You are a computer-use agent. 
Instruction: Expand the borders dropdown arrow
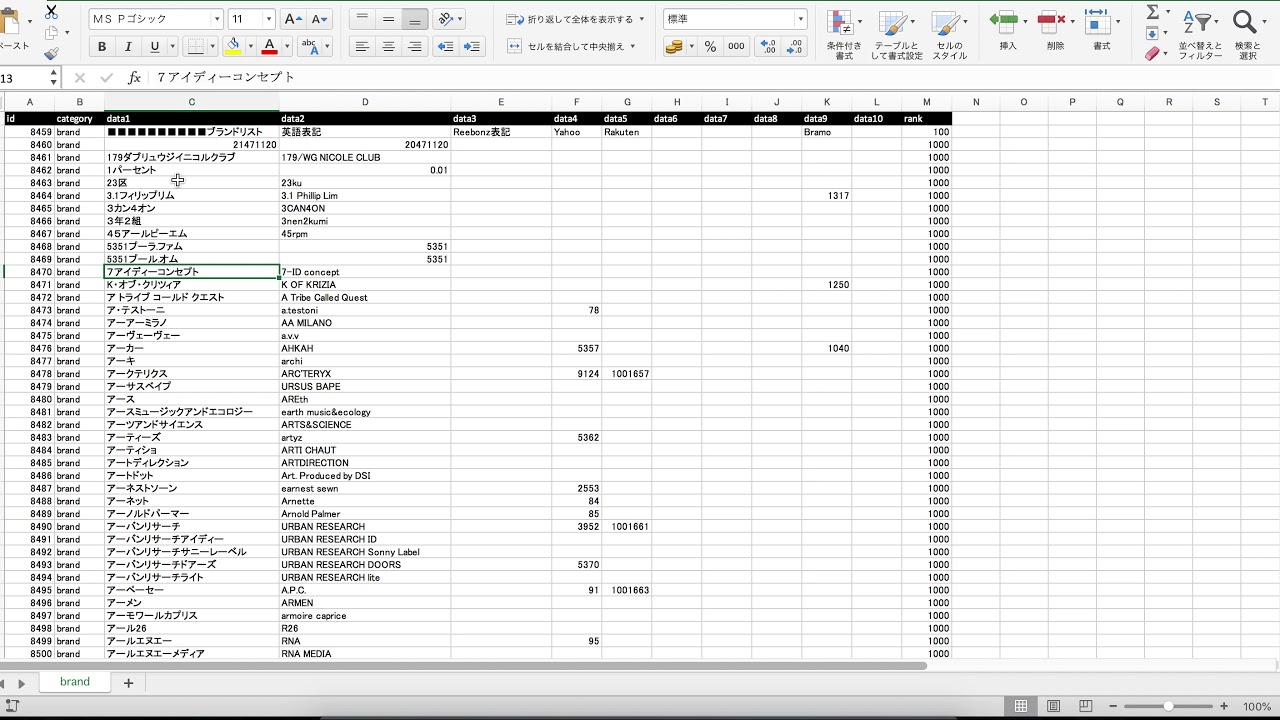point(212,47)
